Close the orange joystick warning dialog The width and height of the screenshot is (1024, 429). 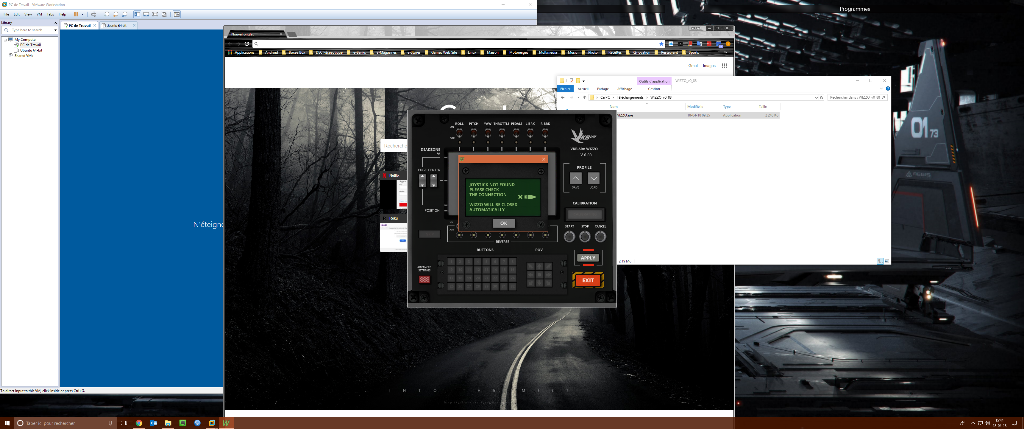[543, 159]
